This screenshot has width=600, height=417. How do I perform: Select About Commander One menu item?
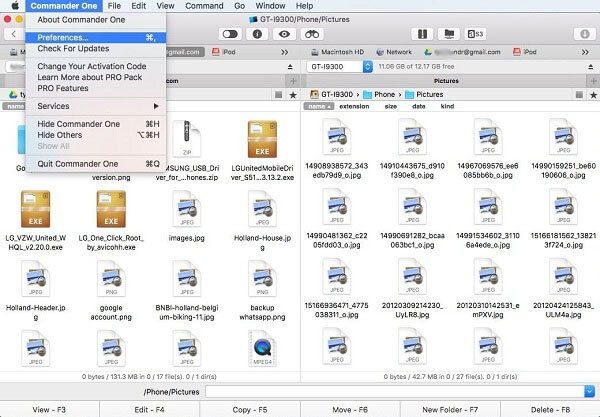click(x=96, y=20)
